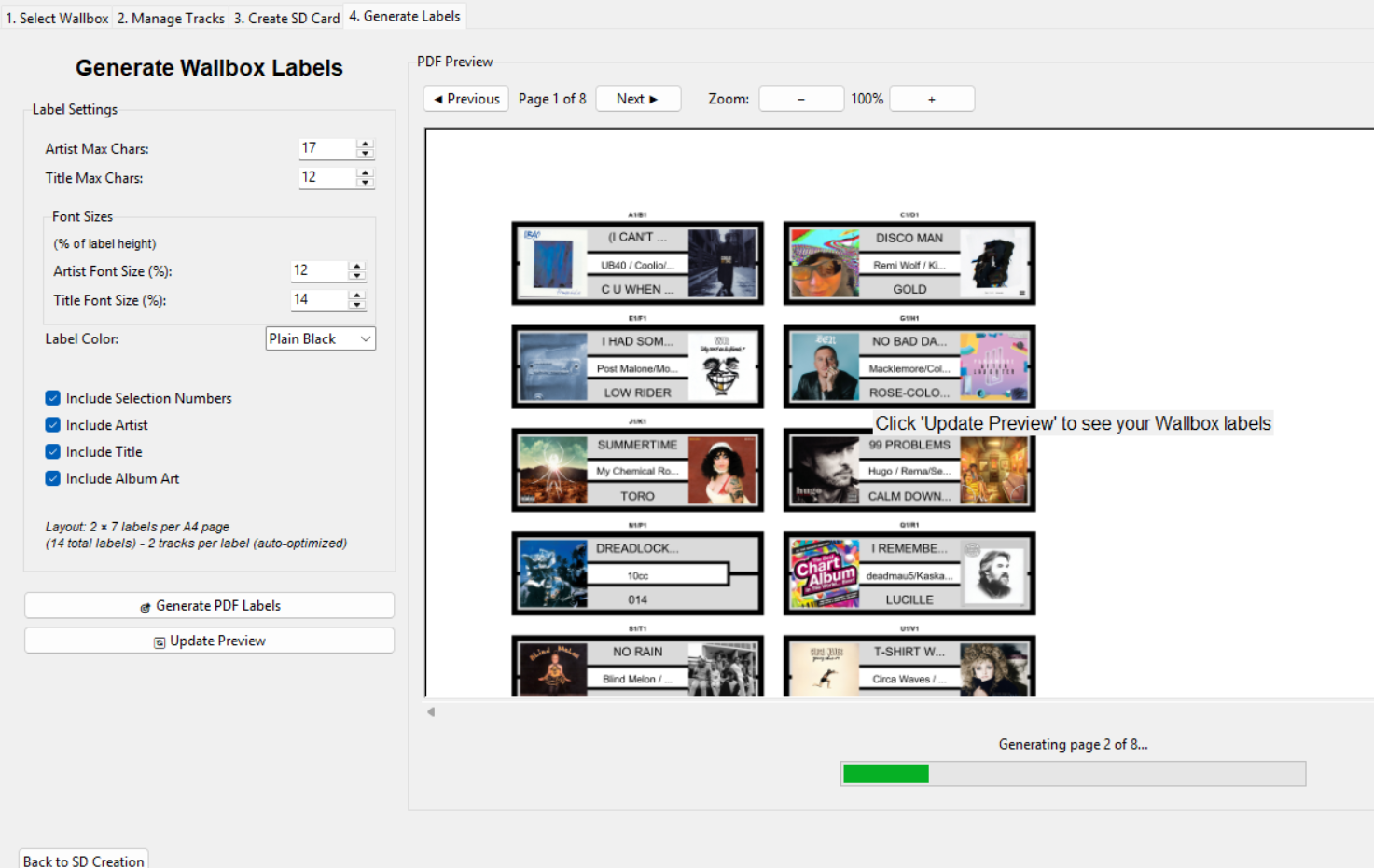The image size is (1374, 868).
Task: Click the zoom in plus button
Action: pyautogui.click(x=931, y=99)
